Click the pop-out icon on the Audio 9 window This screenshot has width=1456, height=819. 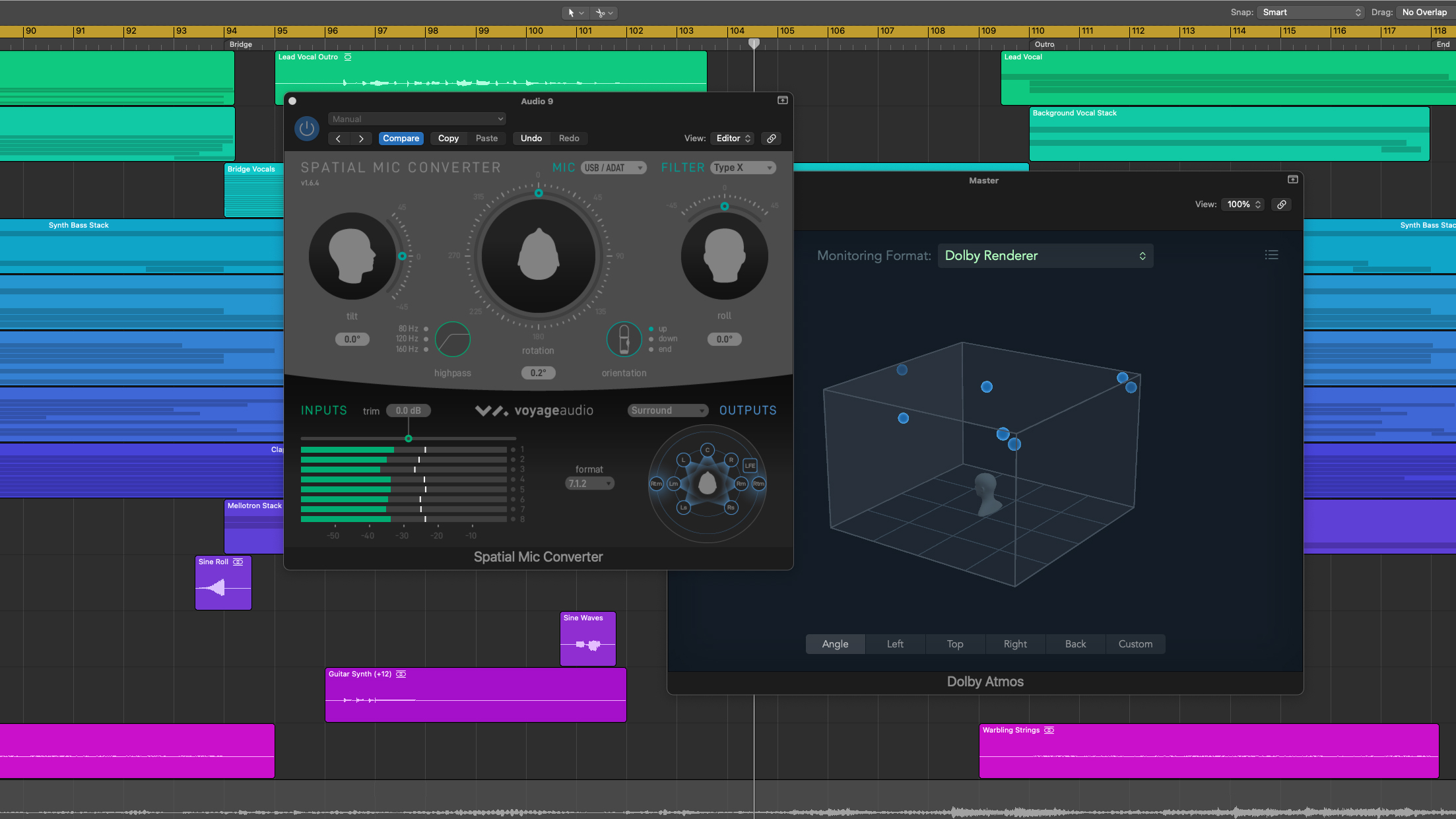[782, 100]
